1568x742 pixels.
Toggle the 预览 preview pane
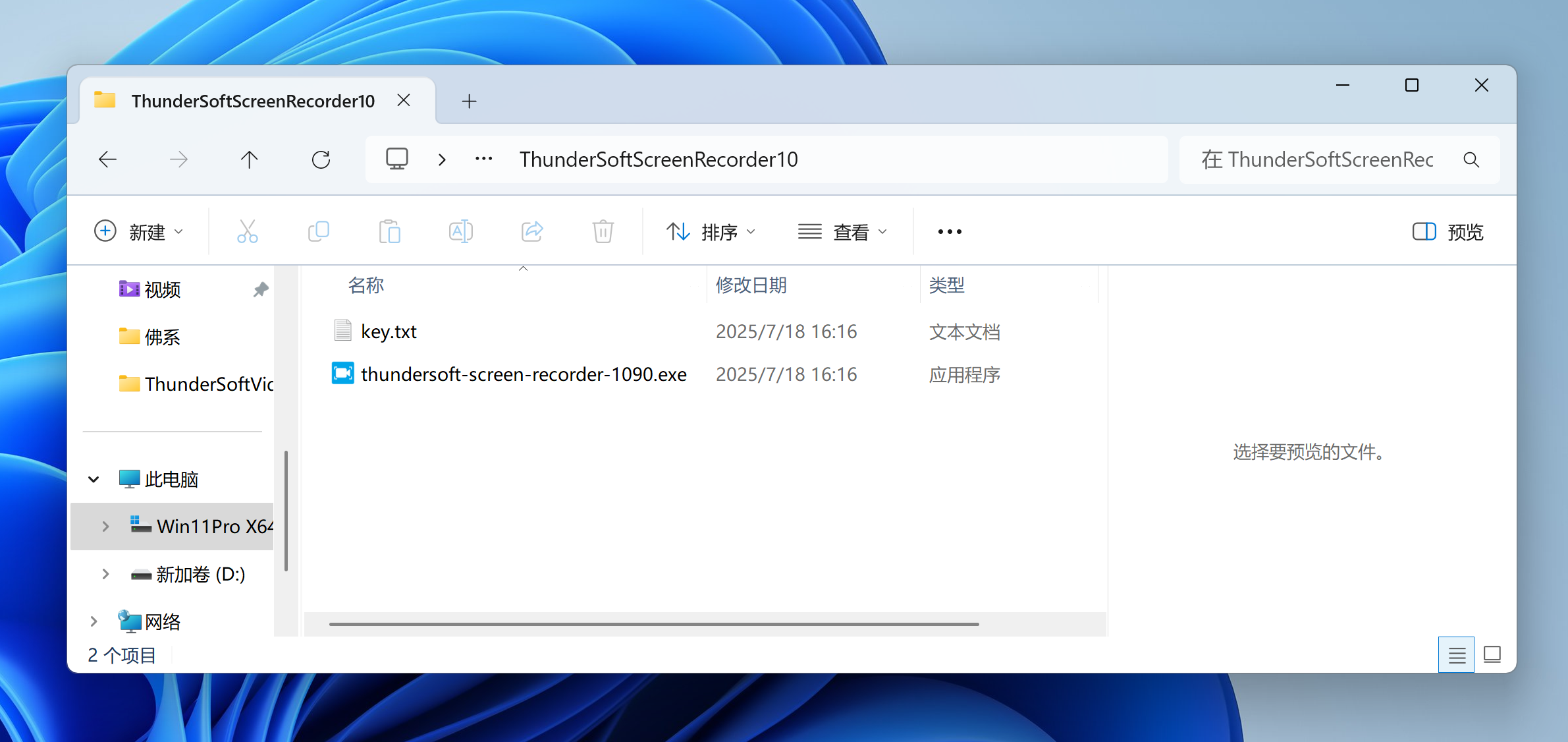pyautogui.click(x=1447, y=231)
